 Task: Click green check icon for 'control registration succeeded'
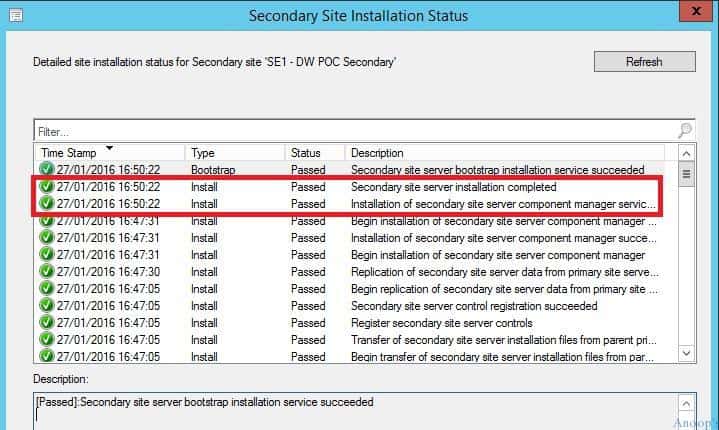click(x=46, y=306)
